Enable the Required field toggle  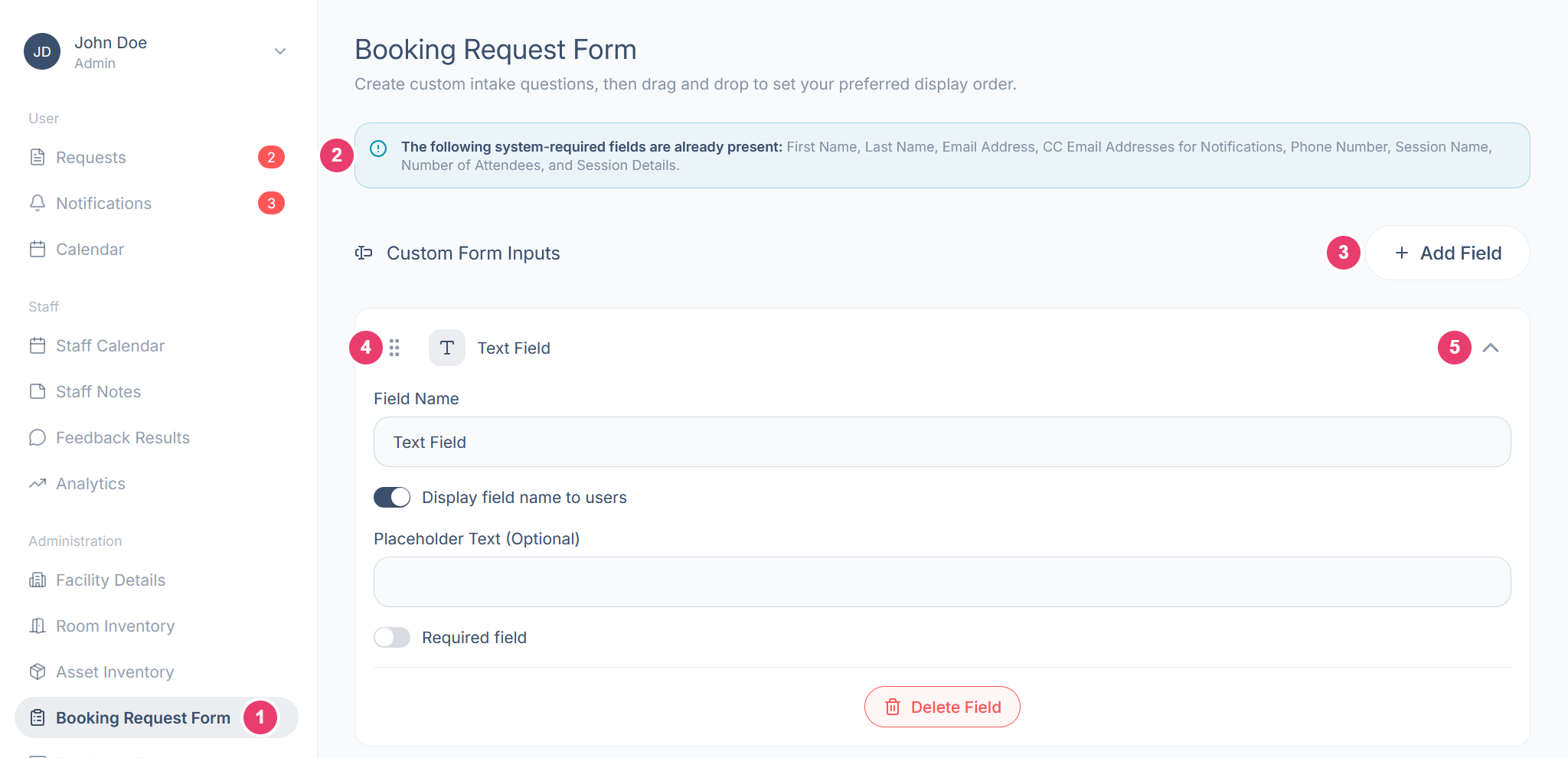click(392, 637)
